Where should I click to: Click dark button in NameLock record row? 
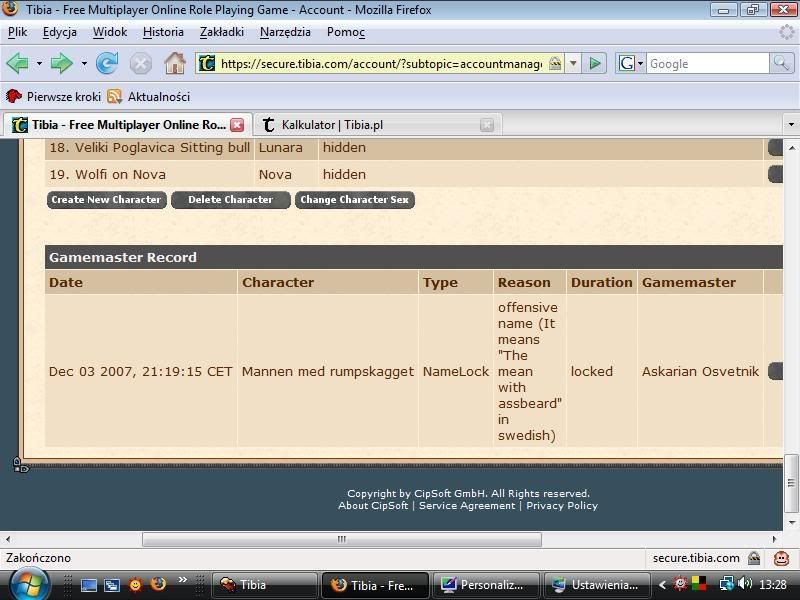point(775,371)
